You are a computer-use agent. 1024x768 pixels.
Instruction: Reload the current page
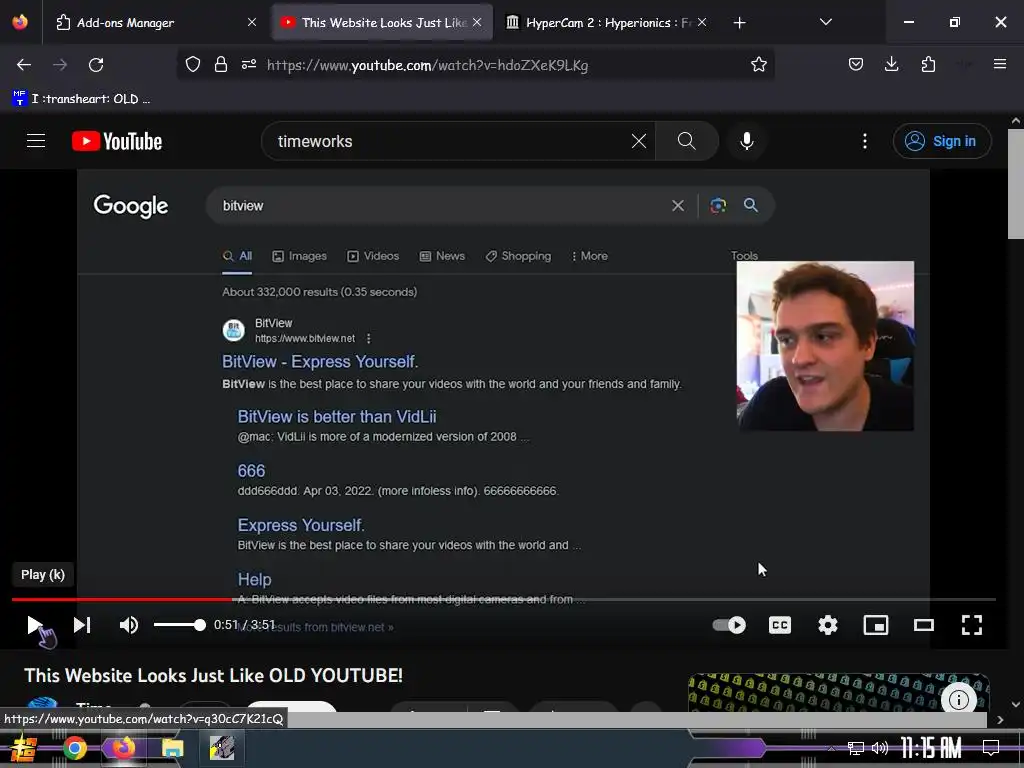point(96,65)
